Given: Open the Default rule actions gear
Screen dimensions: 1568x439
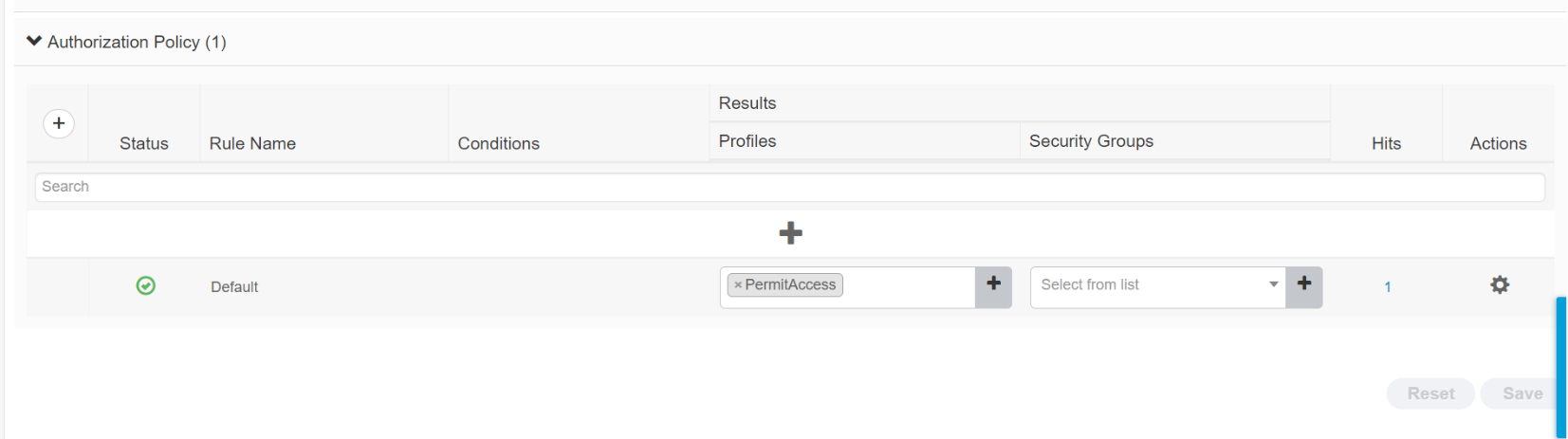Looking at the screenshot, I should (x=1499, y=285).
